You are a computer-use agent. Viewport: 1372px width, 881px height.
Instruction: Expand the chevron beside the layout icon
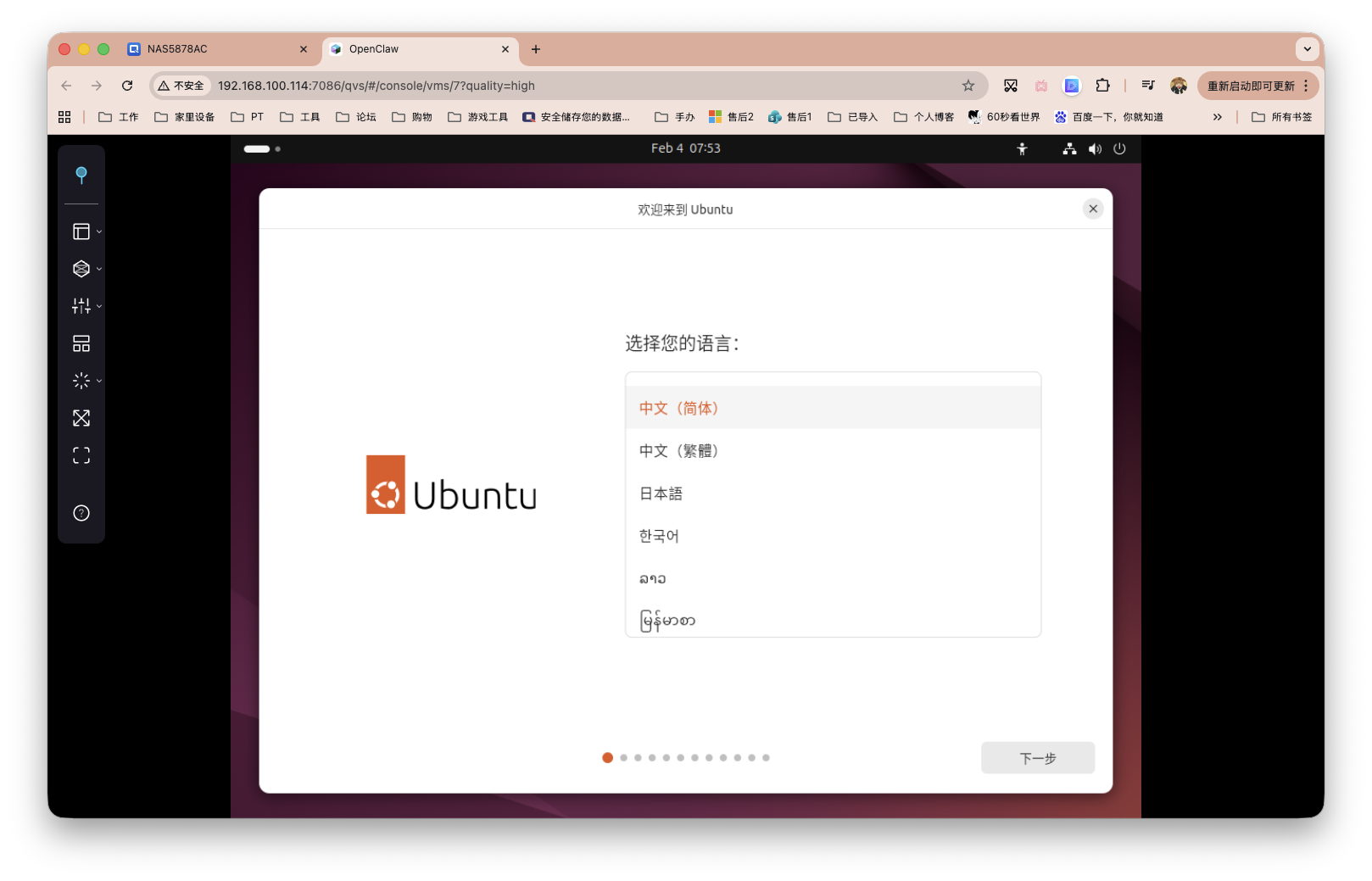pyautogui.click(x=98, y=230)
